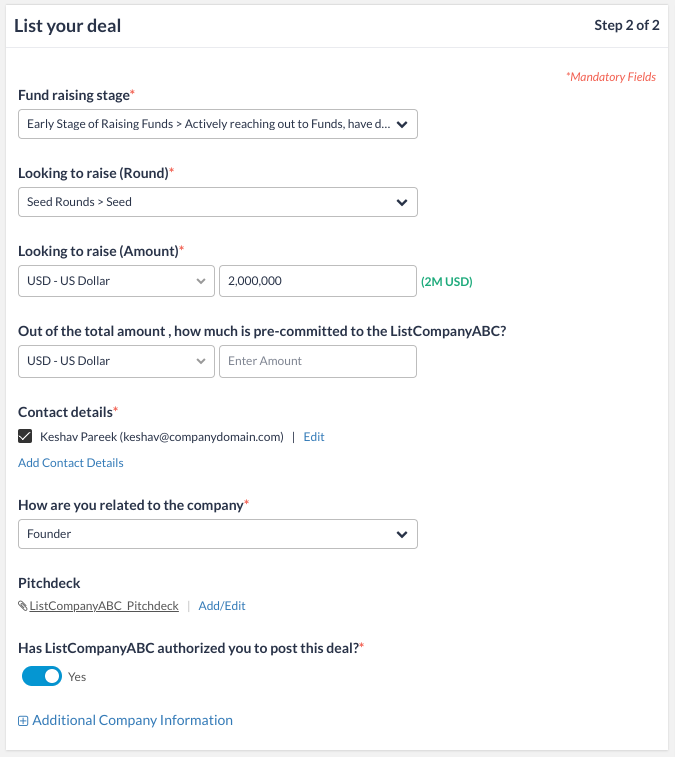Click the Founder dropdown chevron arrow
The image size is (675, 757).
tap(402, 534)
